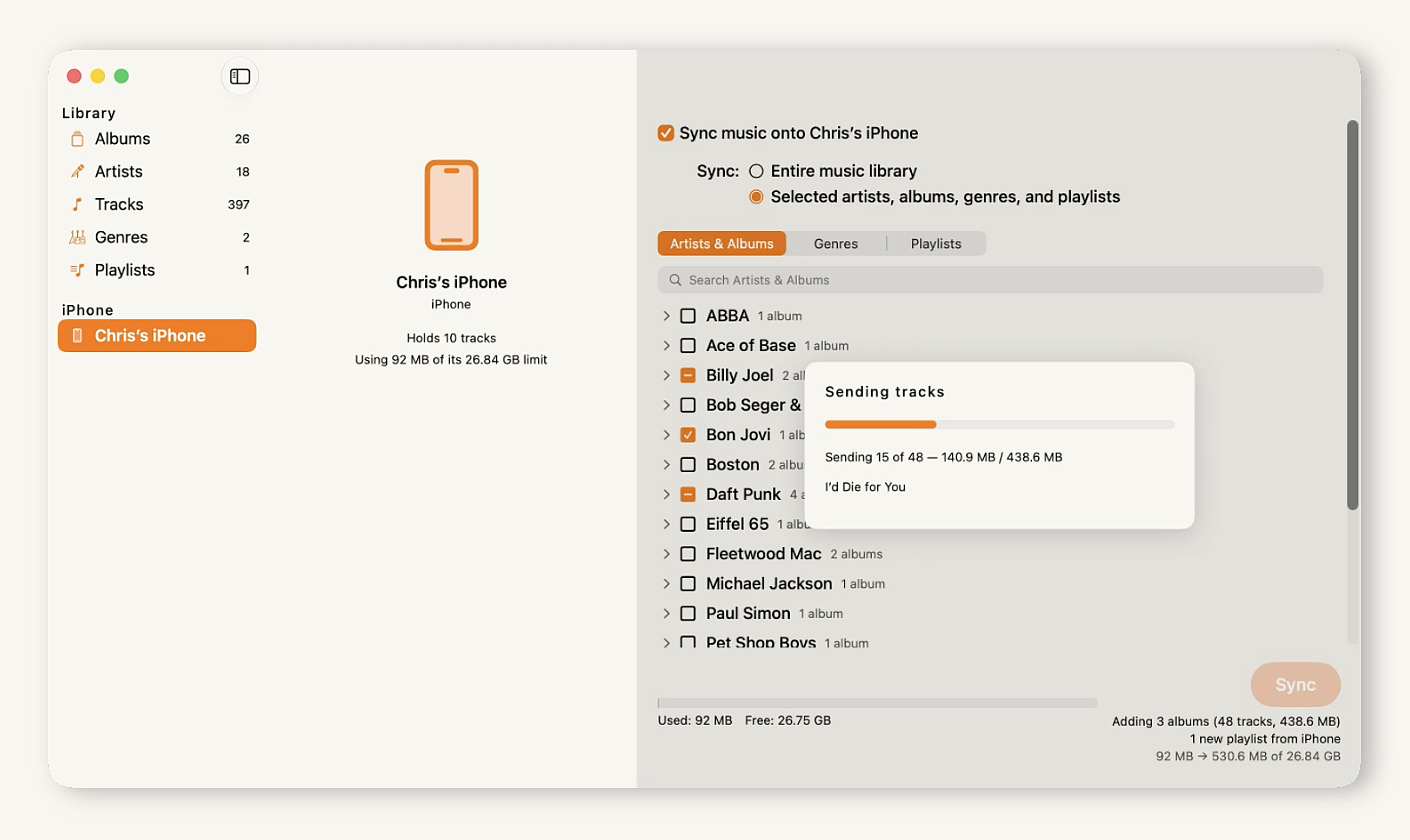Click the Playlists list icon

(x=77, y=270)
